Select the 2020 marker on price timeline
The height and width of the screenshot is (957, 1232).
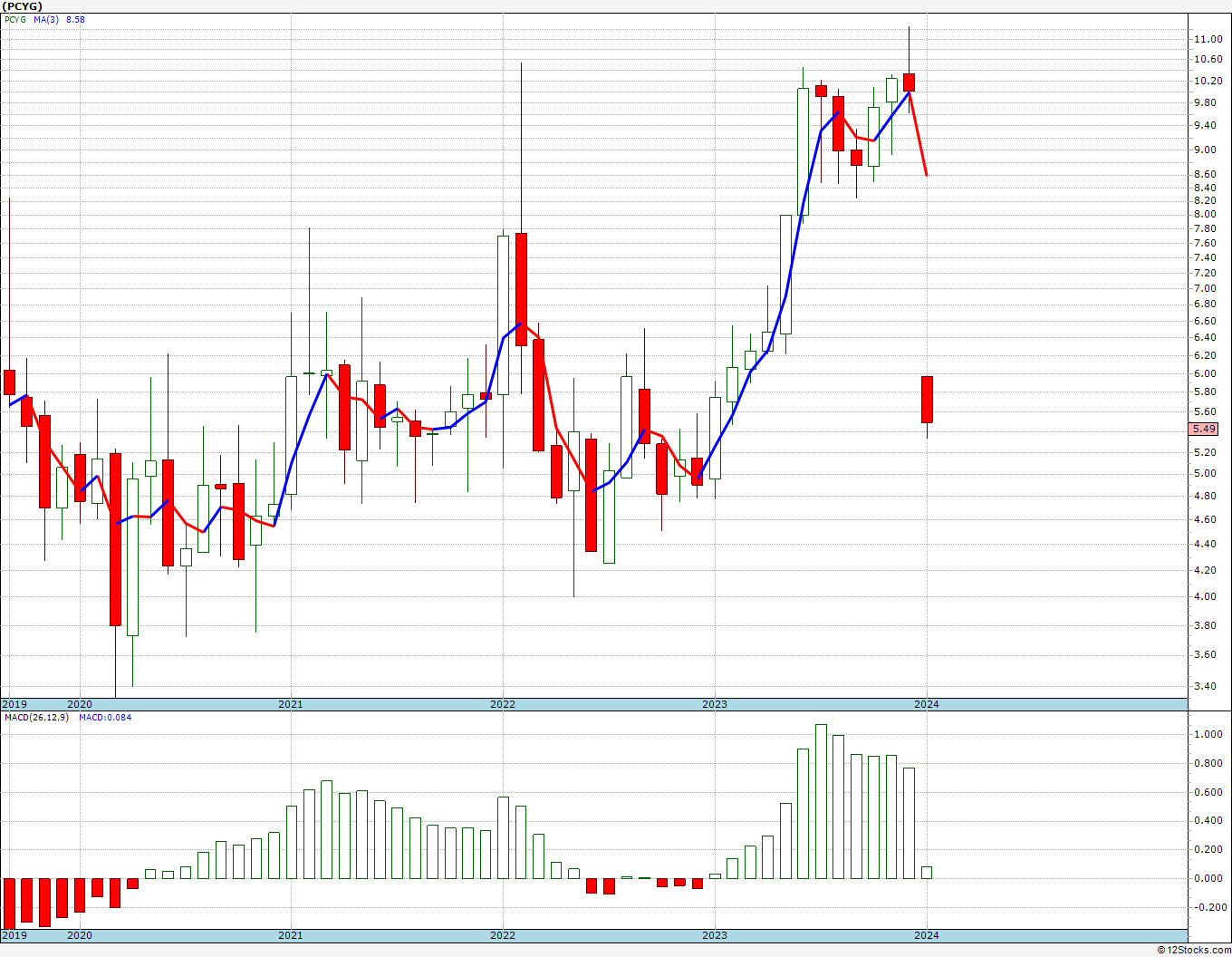[x=80, y=704]
